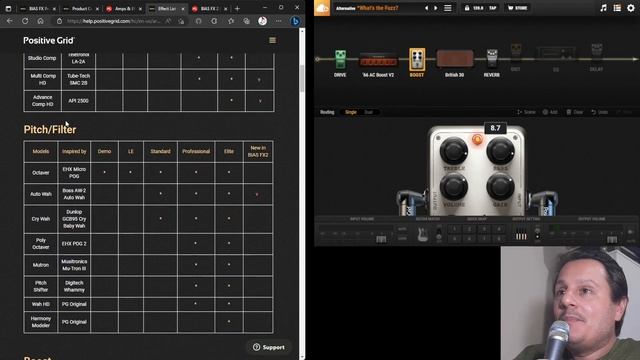The image size is (640, 360).
Task: Click the Auto Wah row model cell
Action: click(x=41, y=194)
